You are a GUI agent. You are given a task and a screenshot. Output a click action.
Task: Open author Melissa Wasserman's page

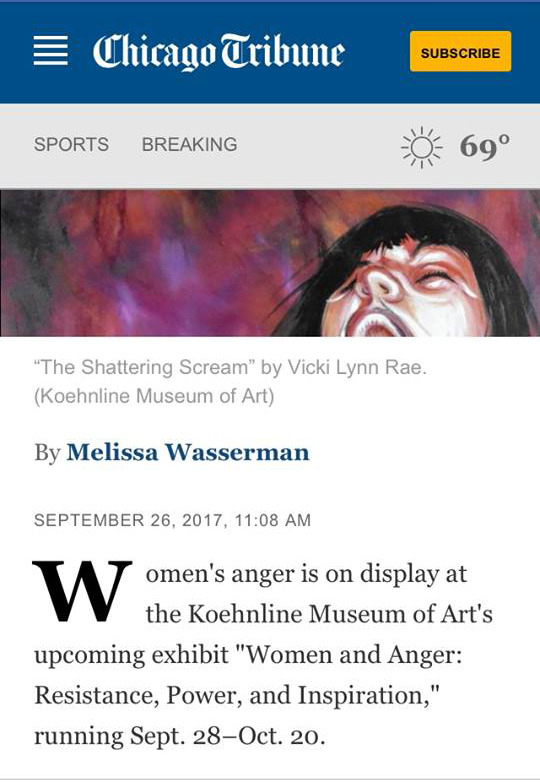click(187, 452)
